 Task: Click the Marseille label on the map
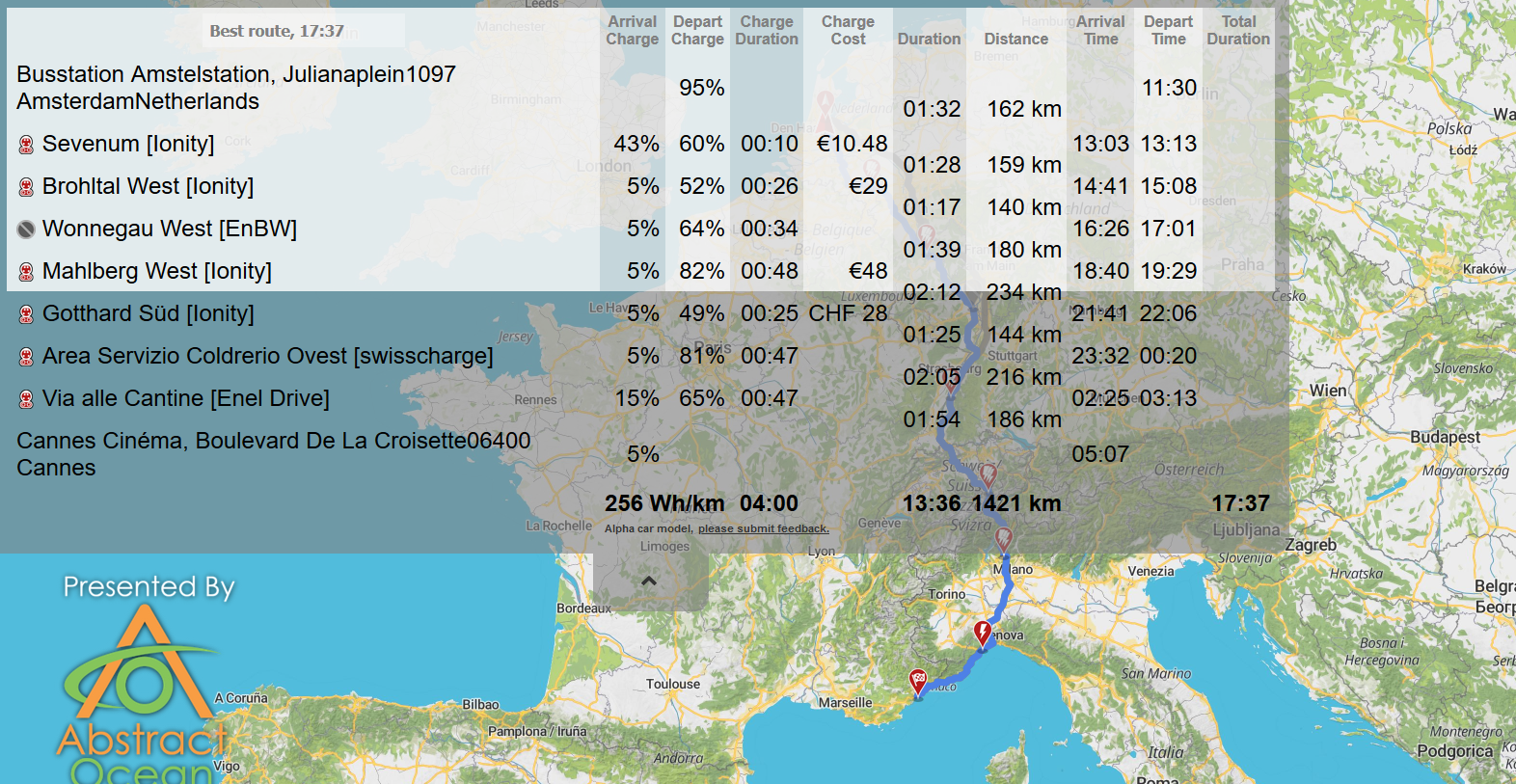846,703
